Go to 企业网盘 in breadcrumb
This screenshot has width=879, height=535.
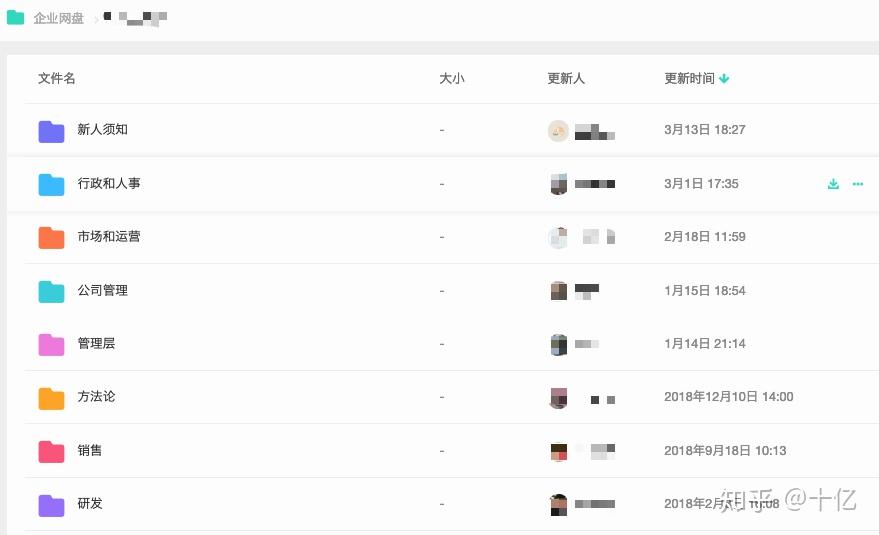59,18
